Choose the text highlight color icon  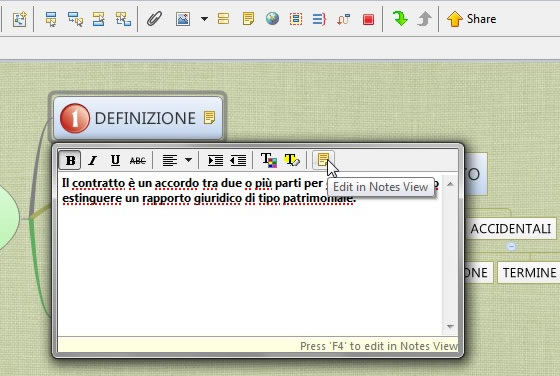click(x=292, y=160)
